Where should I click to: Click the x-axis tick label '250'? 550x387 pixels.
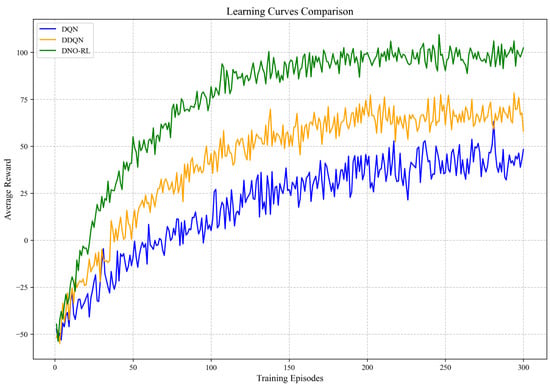click(445, 367)
